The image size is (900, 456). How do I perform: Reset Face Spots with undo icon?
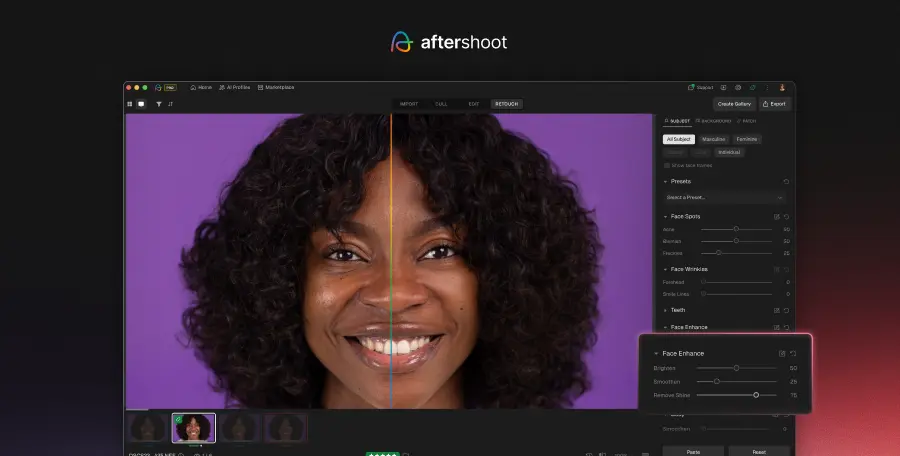tap(786, 217)
